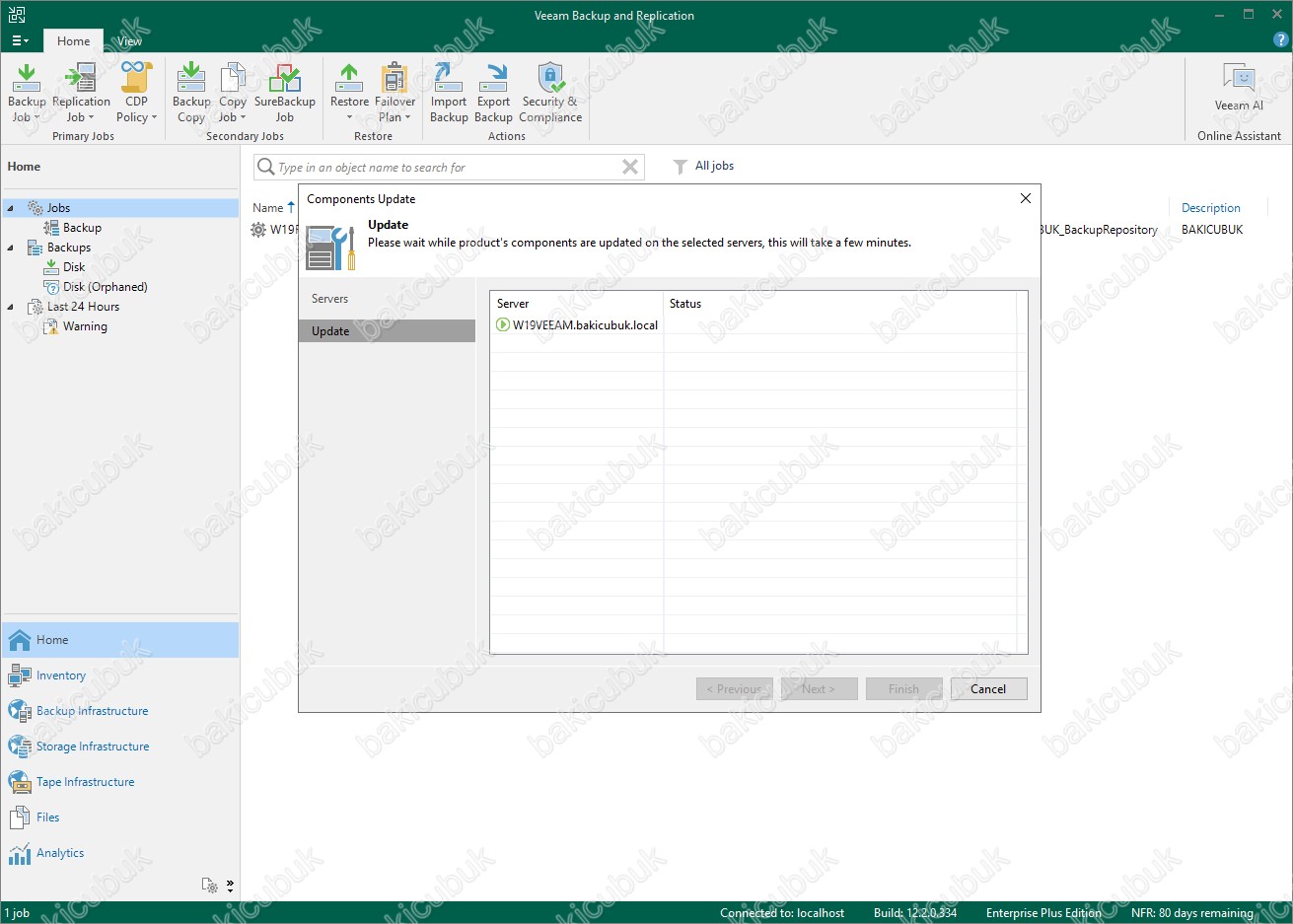Viewport: 1293px width, 924px height.
Task: Click the Next > button
Action: tap(819, 689)
